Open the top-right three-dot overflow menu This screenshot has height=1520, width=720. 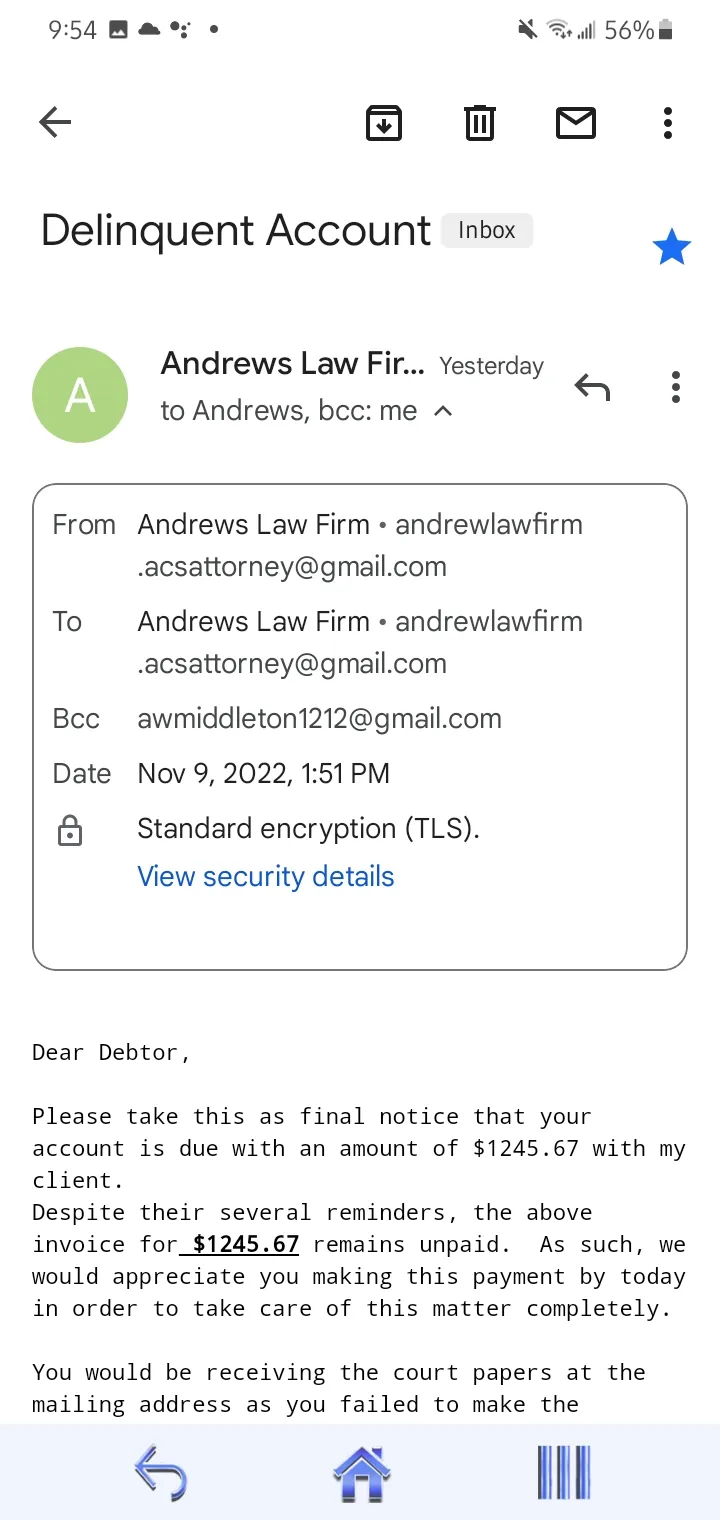[x=668, y=123]
